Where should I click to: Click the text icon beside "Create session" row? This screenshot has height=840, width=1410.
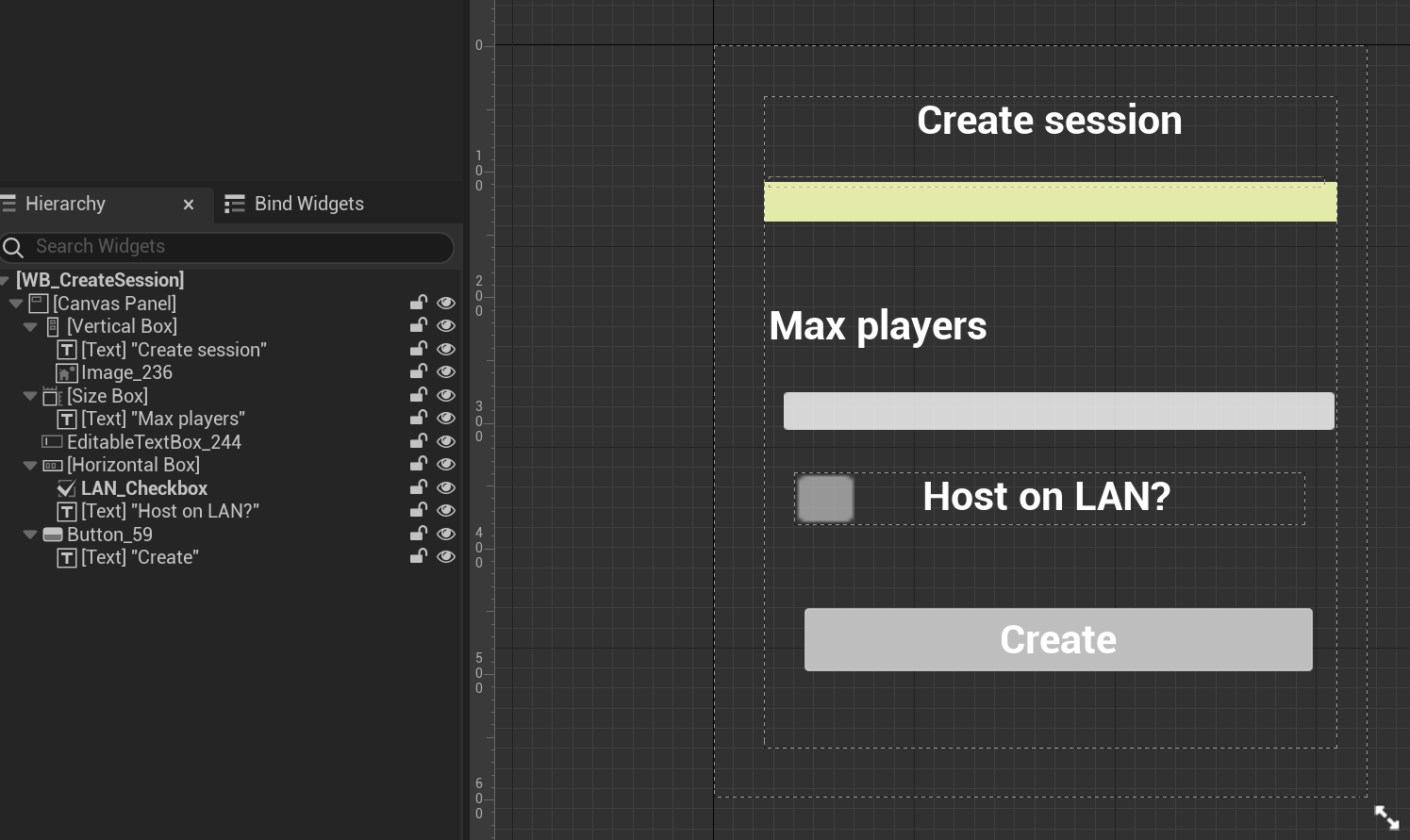tap(67, 350)
